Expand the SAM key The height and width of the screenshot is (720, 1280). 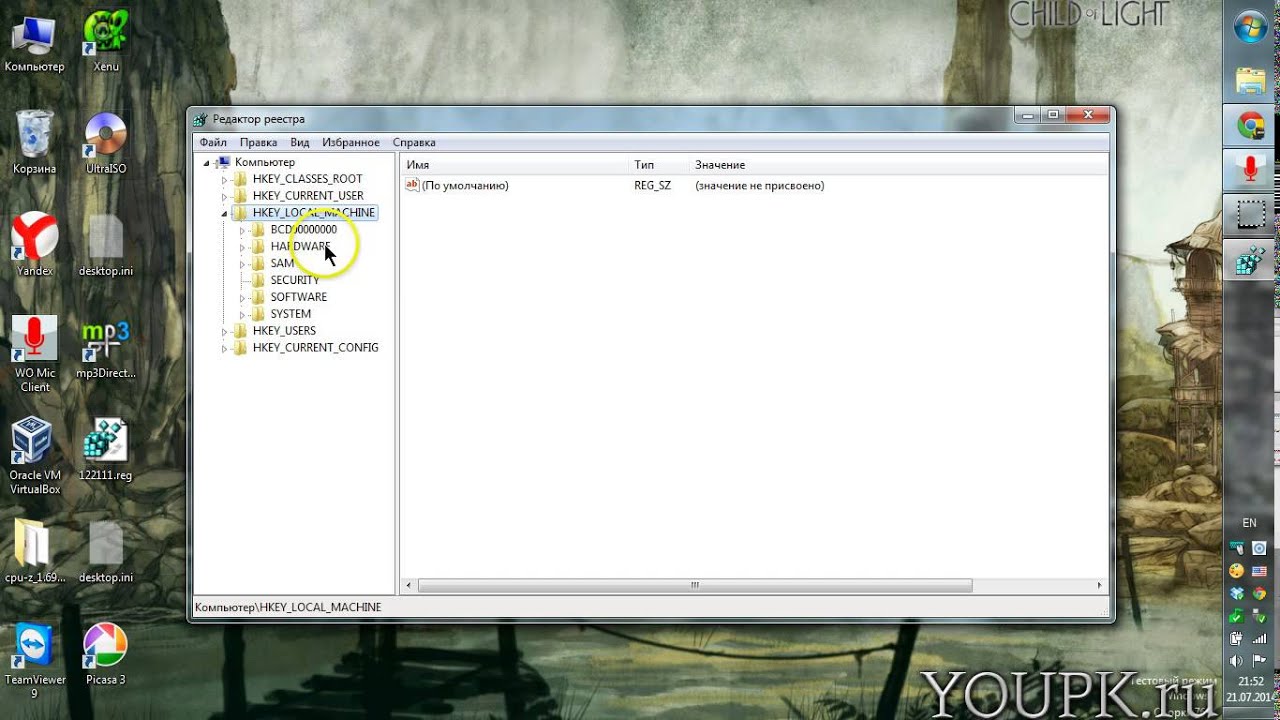242,264
